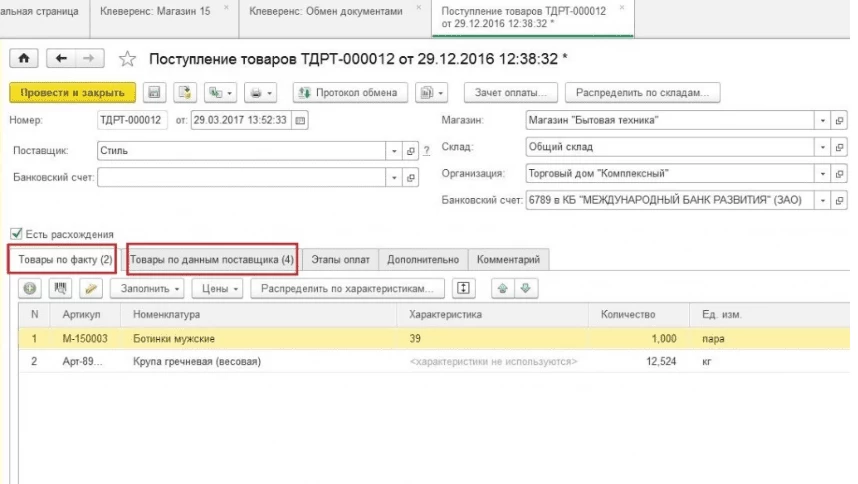
Task: Expand the 'Заполнить' dropdown menu
Action: click(x=150, y=288)
